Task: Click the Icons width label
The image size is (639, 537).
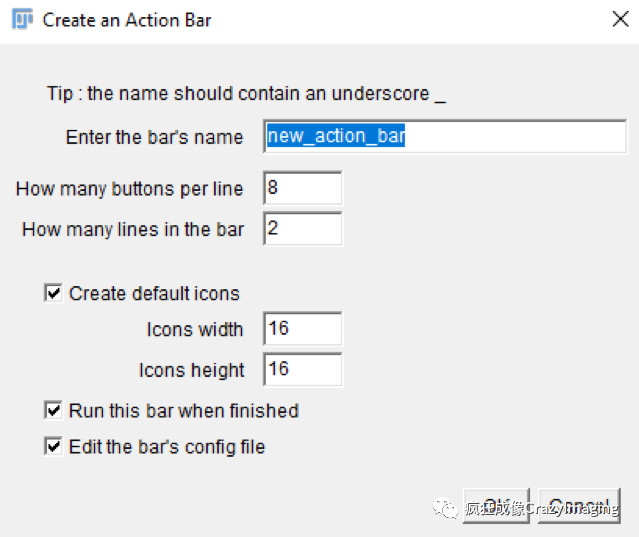Action: (x=195, y=329)
